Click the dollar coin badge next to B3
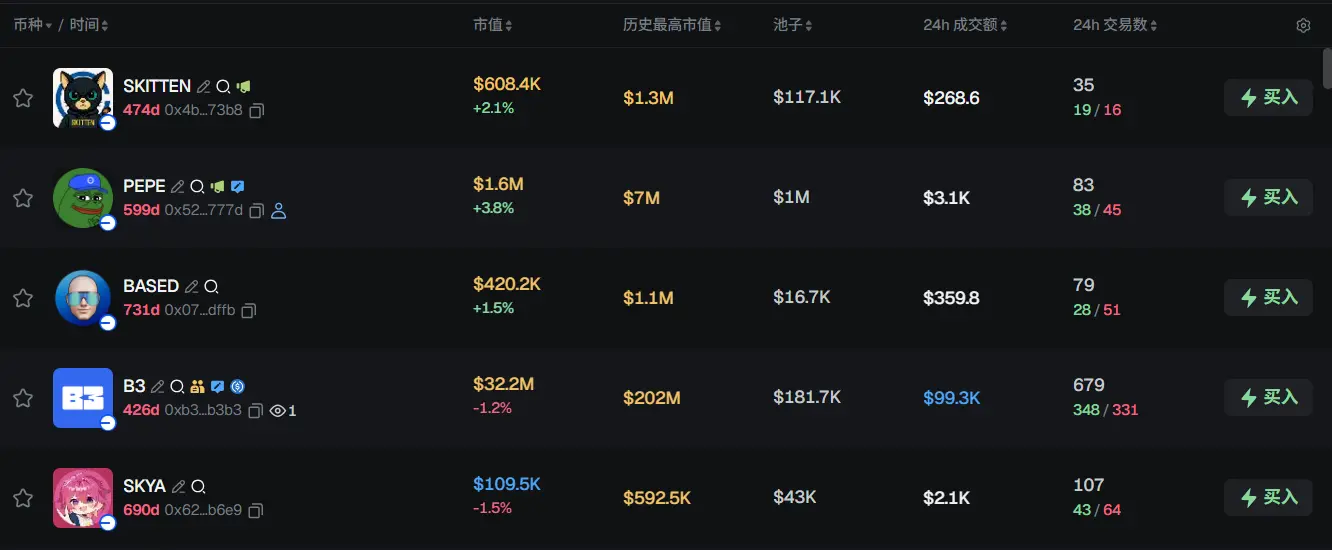This screenshot has height=550, width=1332. click(237, 387)
